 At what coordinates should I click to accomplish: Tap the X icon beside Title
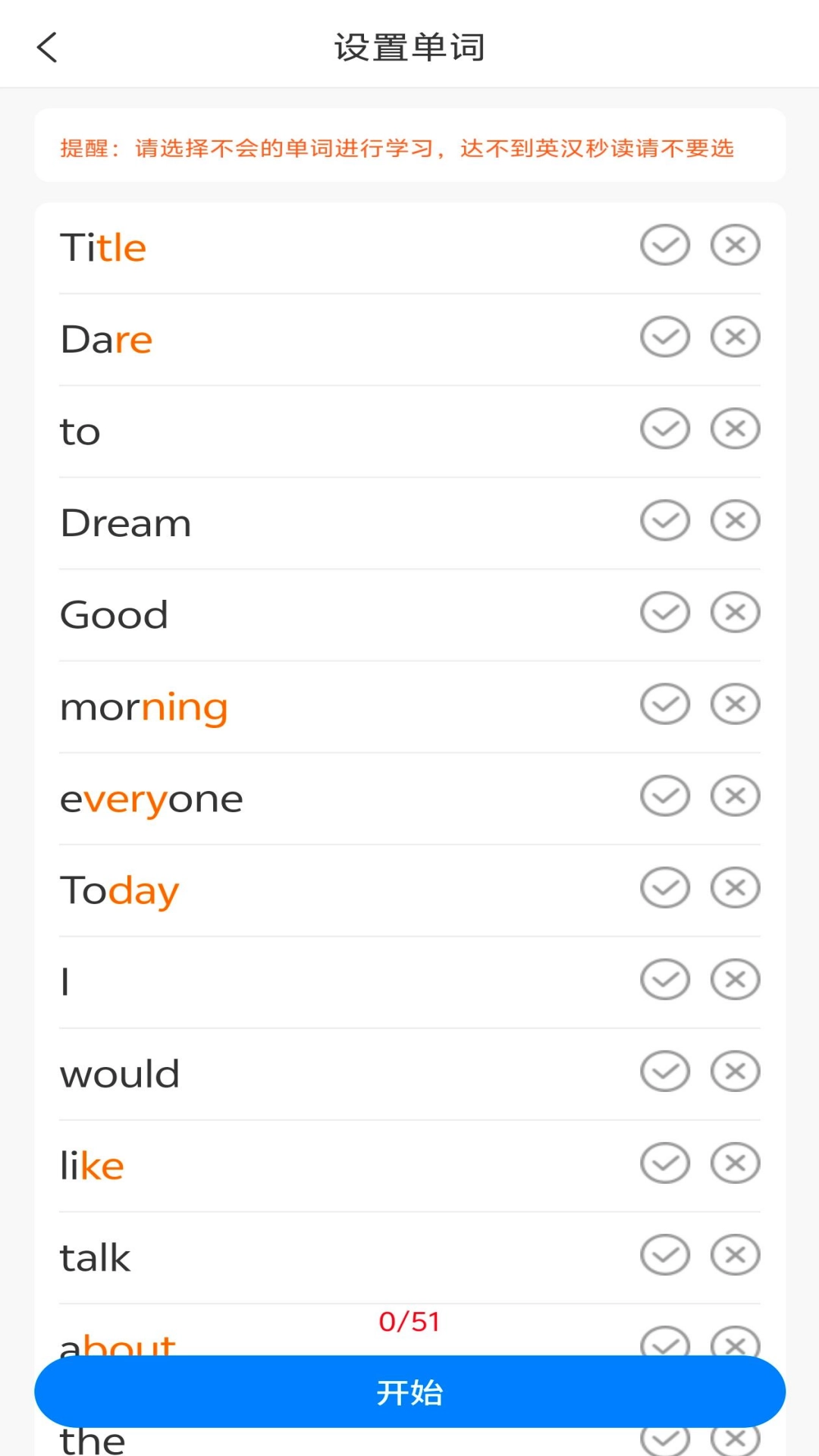[735, 245]
